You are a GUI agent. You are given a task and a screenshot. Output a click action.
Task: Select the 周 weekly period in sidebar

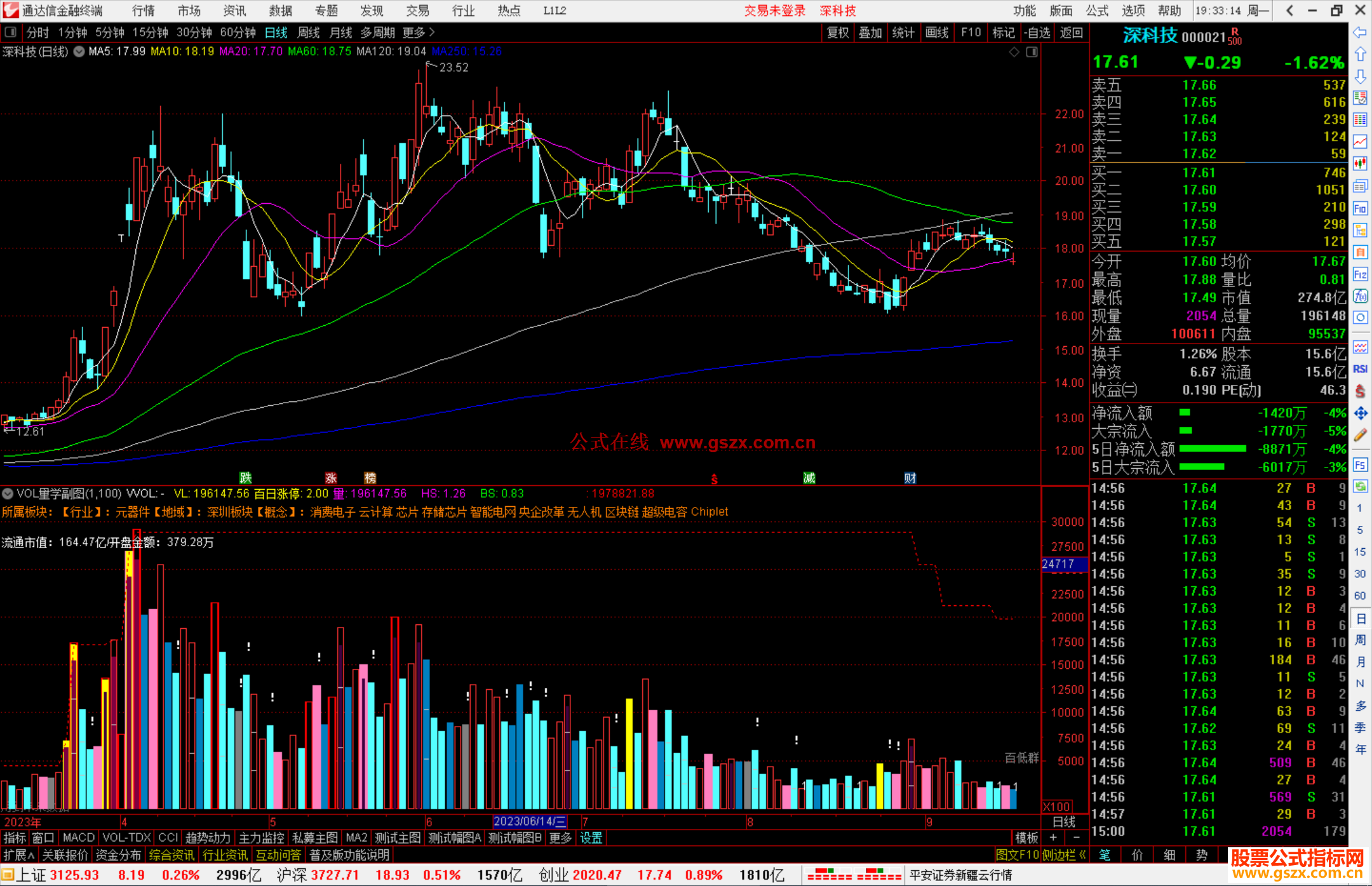point(1360,640)
